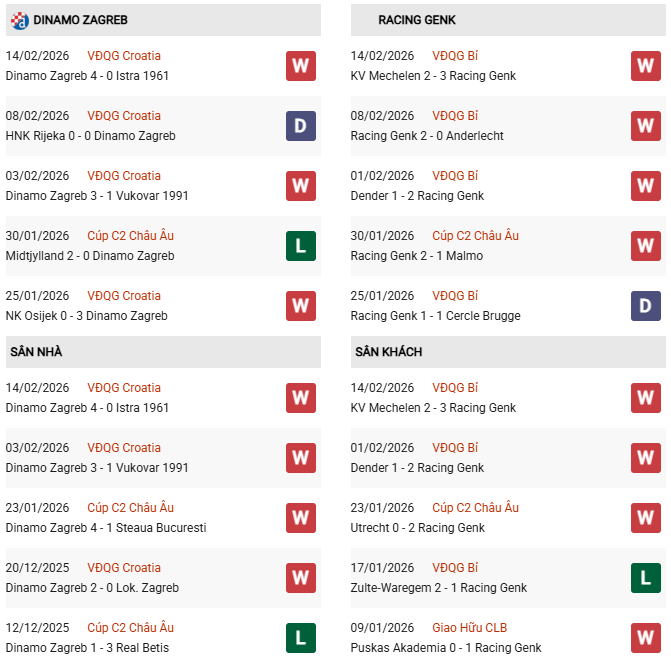Click Cúp C2 Châu Âu link above Midtjylland result

pos(130,236)
